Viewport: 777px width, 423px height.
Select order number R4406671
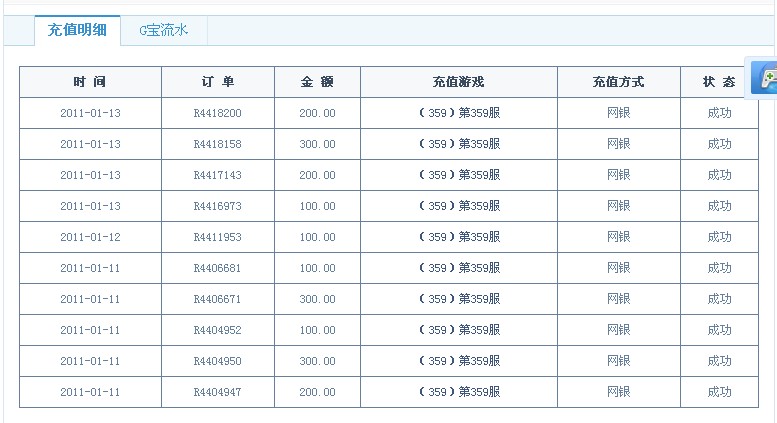click(x=218, y=299)
